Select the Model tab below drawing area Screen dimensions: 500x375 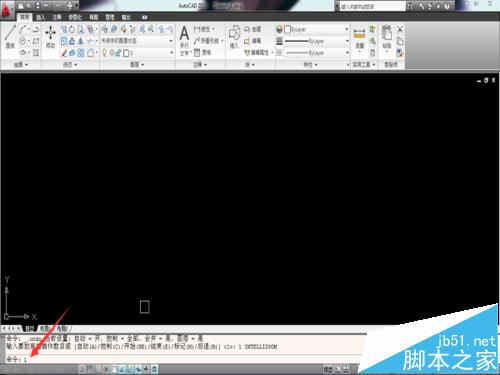[30, 329]
